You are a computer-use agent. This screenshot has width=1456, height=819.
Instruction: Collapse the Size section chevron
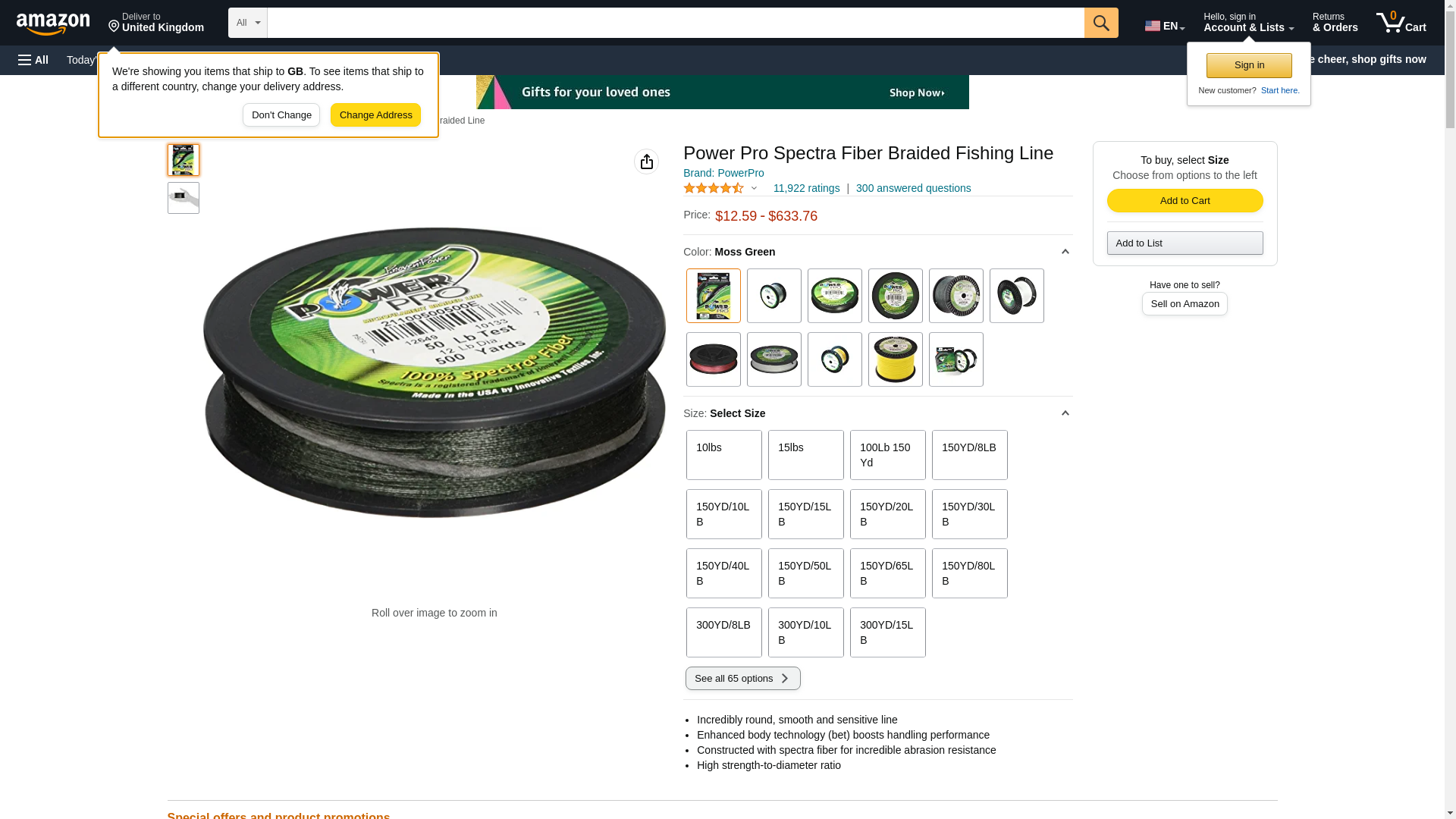click(x=1065, y=413)
